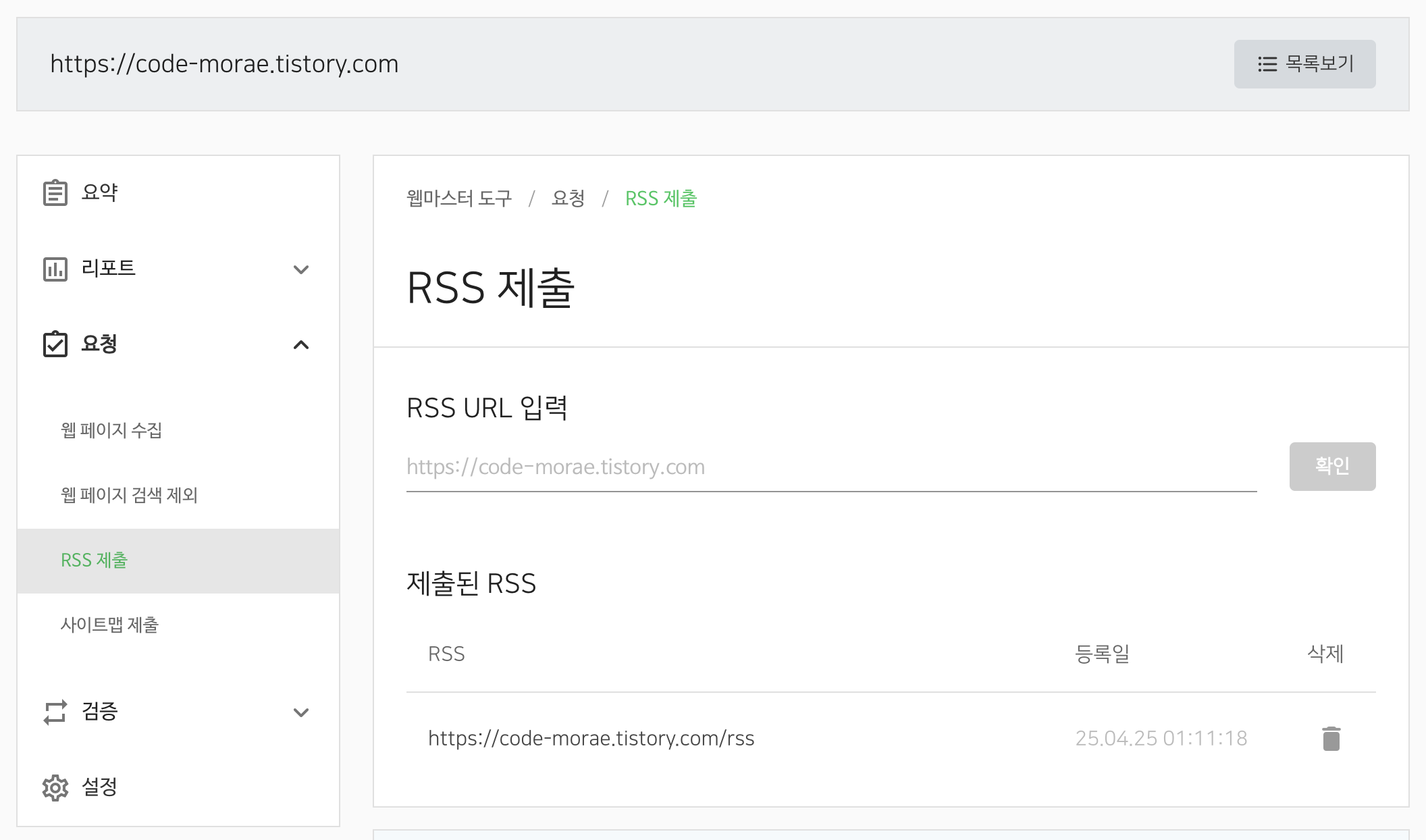The height and width of the screenshot is (840, 1426).
Task: Click 웹마스터 도구 breadcrumb link
Action: pos(459,199)
